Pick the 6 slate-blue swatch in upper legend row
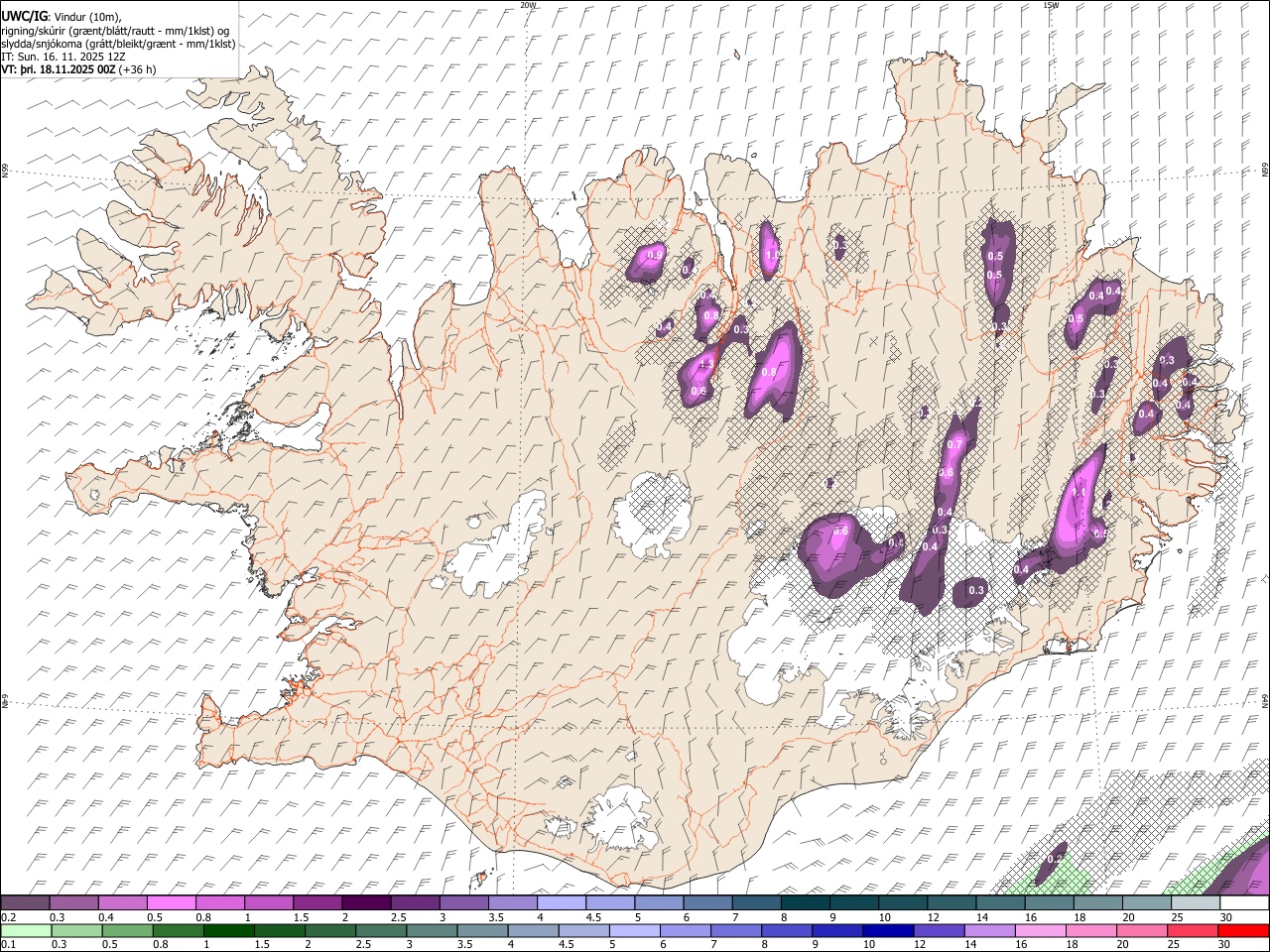 (707, 903)
